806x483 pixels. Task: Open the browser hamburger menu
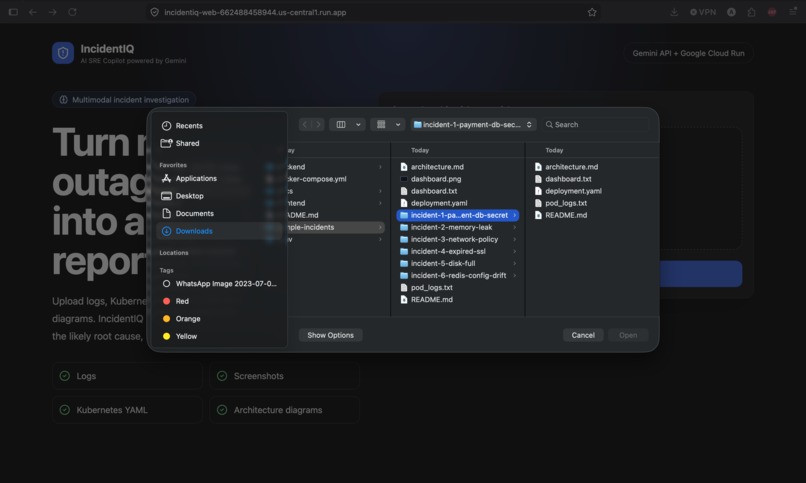click(793, 12)
